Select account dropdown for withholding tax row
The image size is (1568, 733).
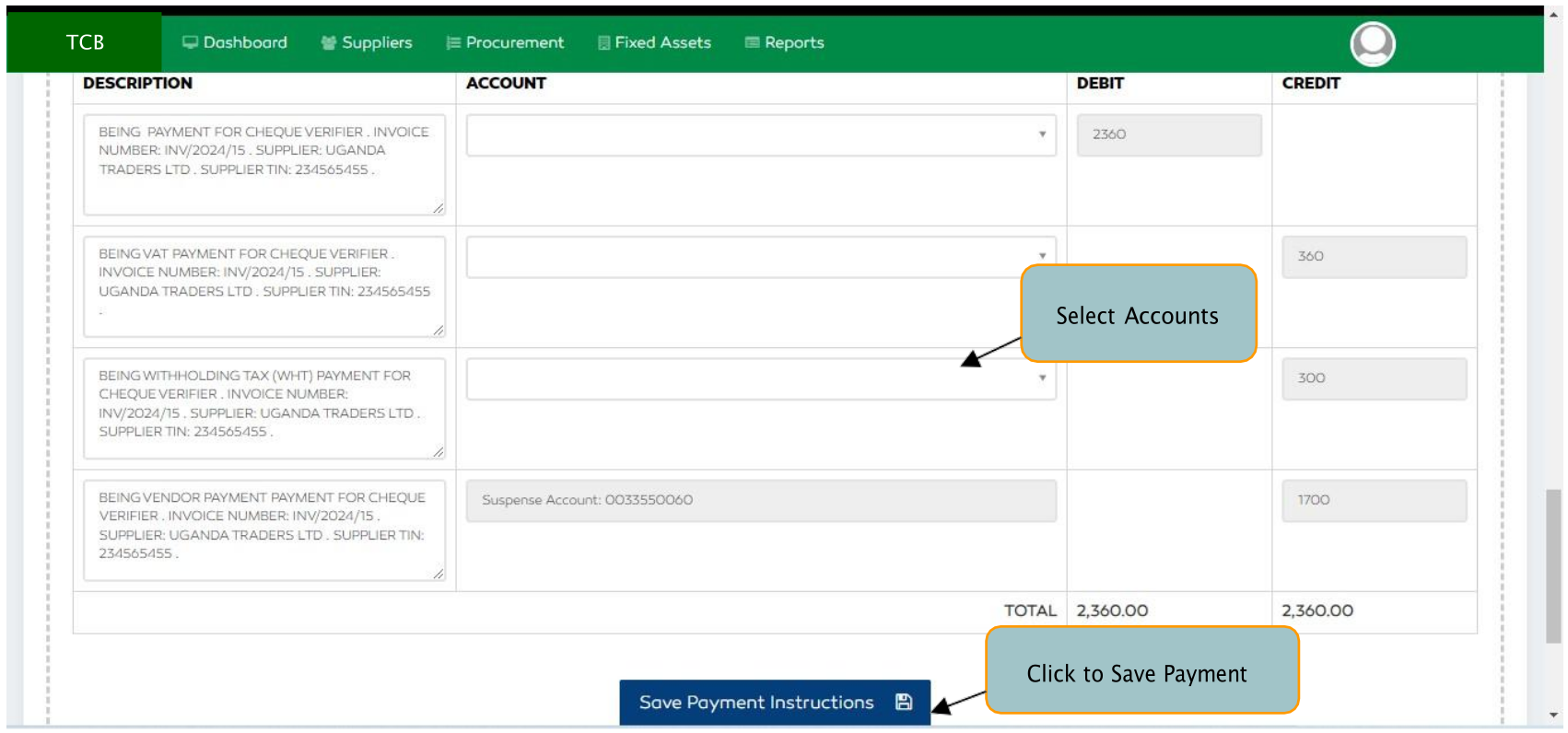tap(760, 378)
